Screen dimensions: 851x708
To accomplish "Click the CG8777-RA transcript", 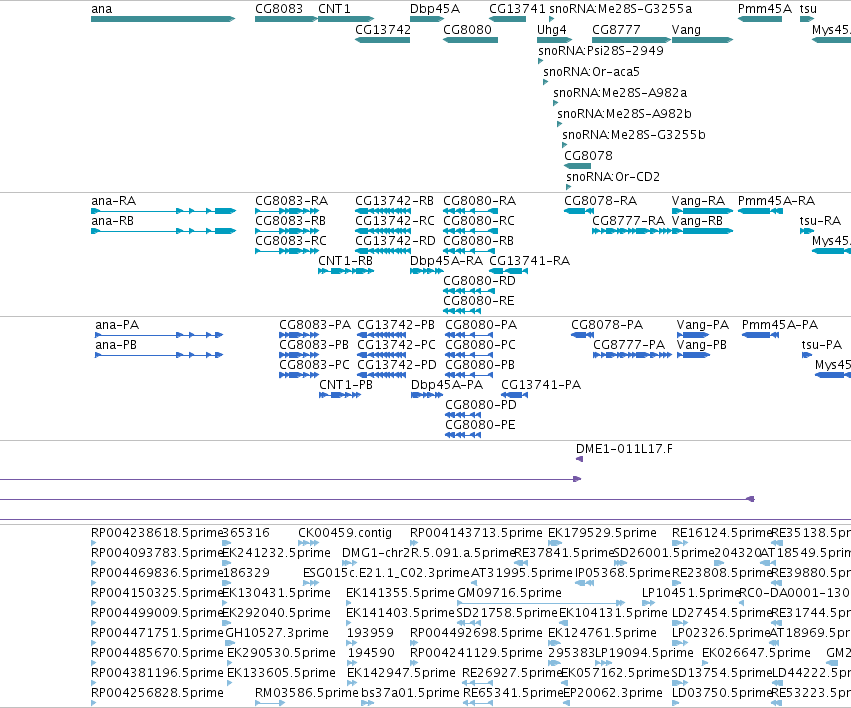I will pos(632,231).
